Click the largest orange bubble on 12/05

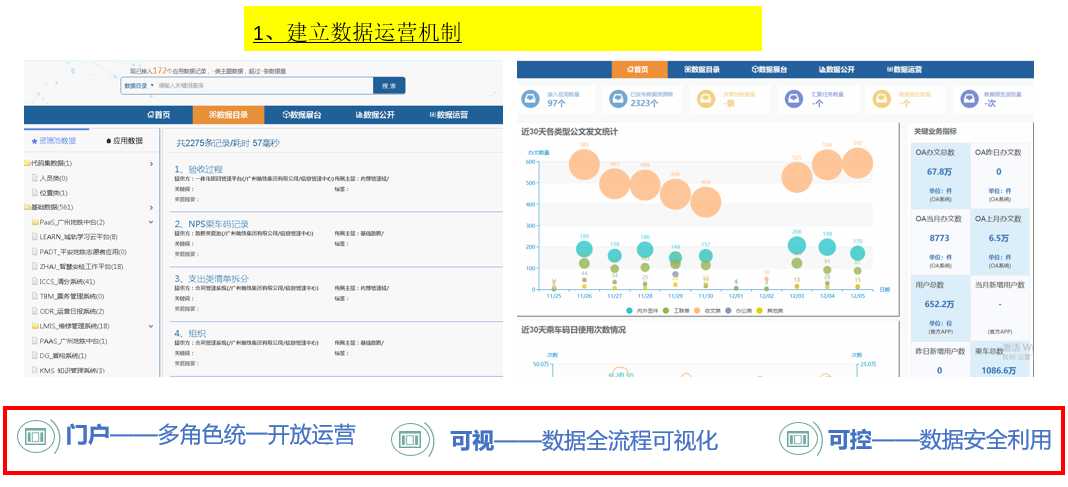pyautogui.click(x=857, y=161)
